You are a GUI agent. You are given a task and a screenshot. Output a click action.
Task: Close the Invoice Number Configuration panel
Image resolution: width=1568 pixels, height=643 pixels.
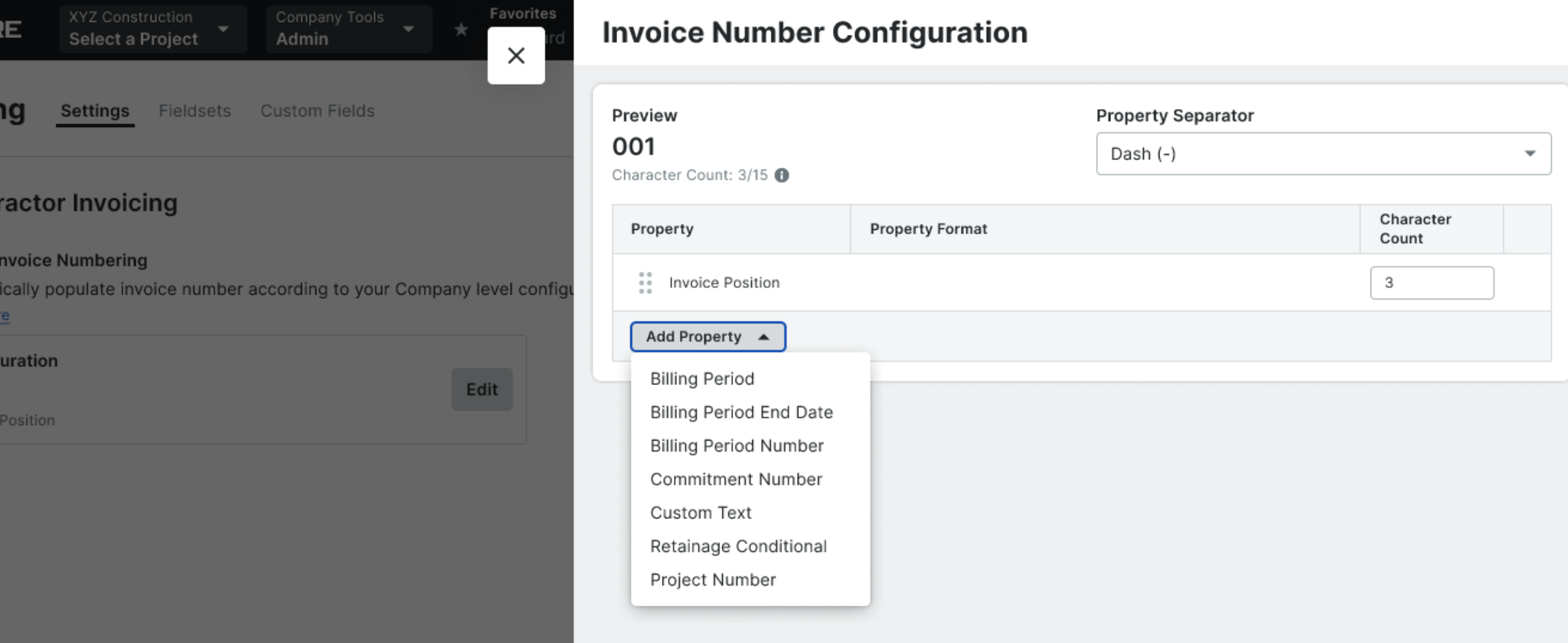point(516,55)
